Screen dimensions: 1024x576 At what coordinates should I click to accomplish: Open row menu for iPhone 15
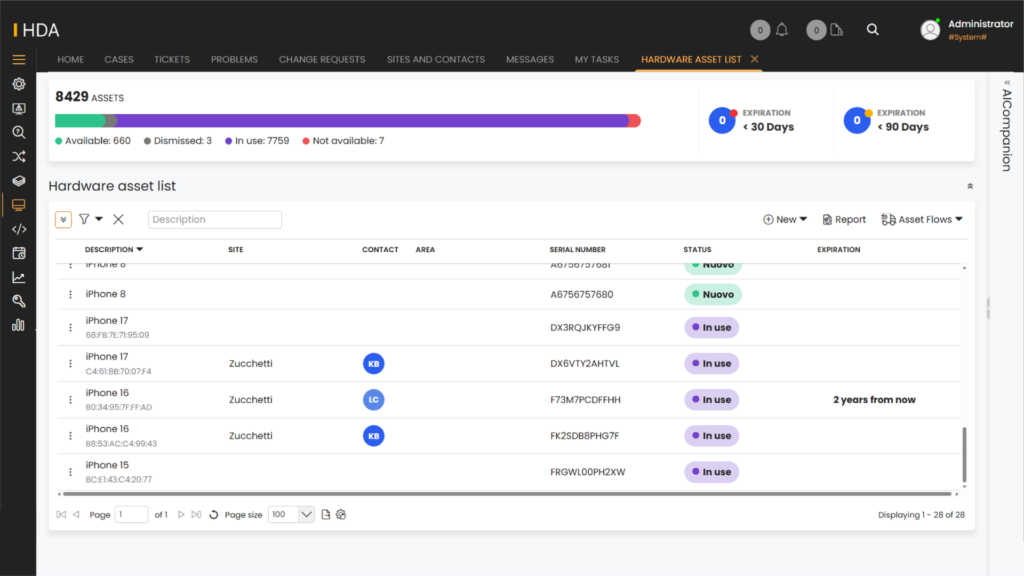coord(71,472)
